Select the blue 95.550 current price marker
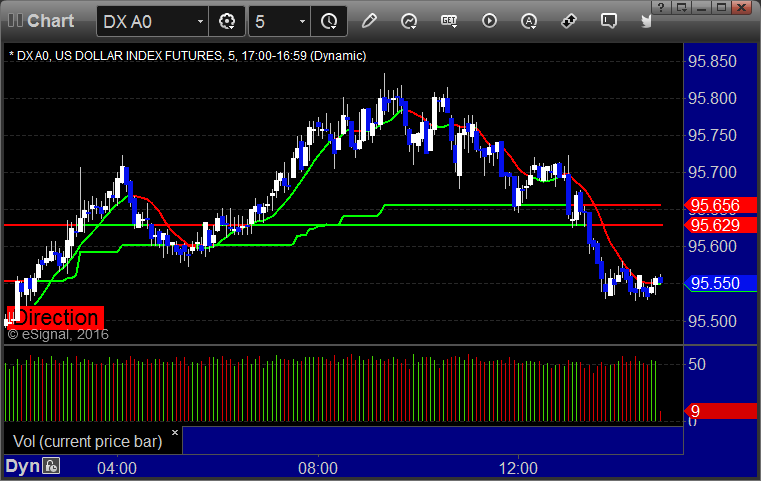This screenshot has height=481, width=761. point(721,283)
